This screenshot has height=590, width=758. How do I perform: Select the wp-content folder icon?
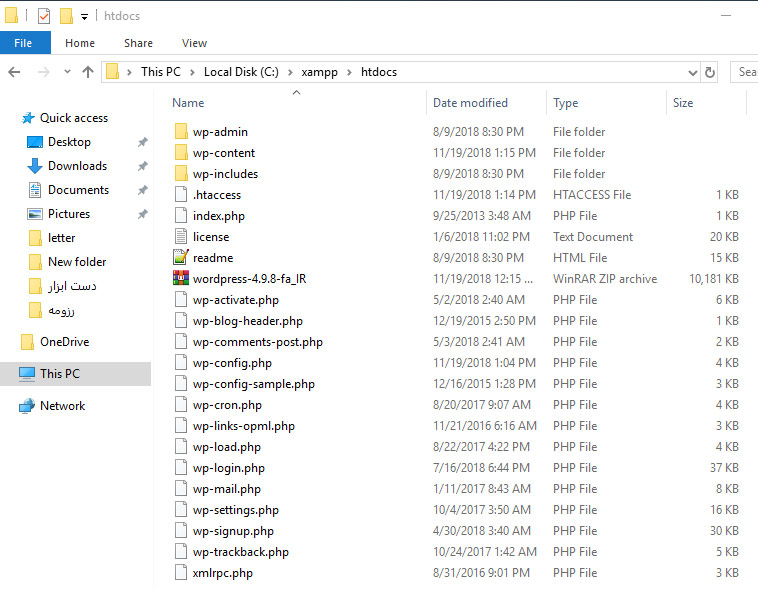point(181,153)
